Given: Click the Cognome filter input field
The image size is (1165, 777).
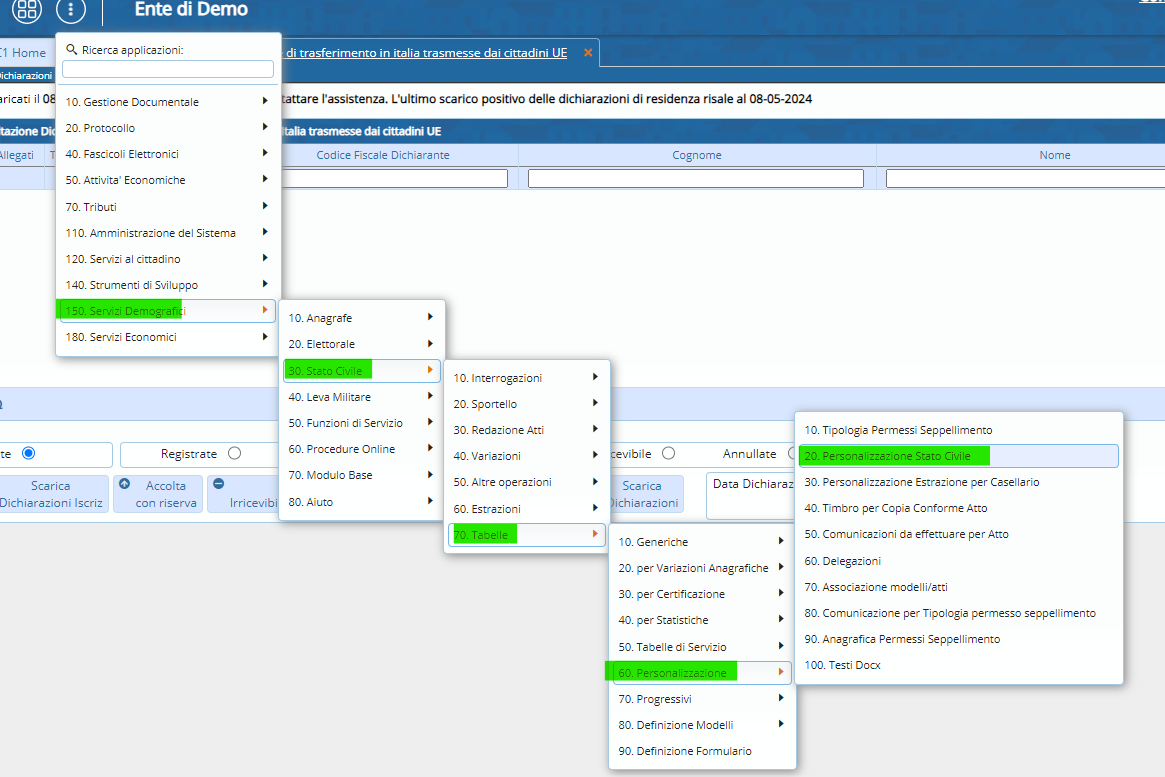Looking at the screenshot, I should 695,178.
